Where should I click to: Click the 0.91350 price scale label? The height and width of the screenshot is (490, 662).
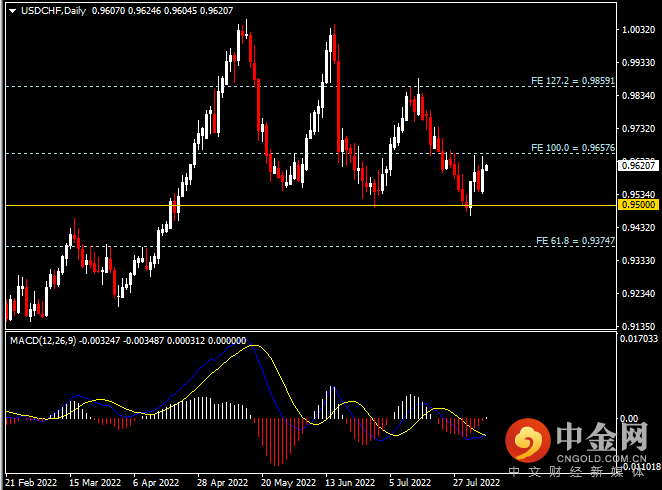tap(639, 326)
